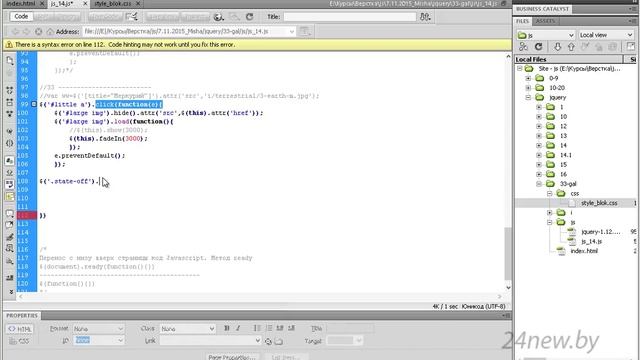The width and height of the screenshot is (640, 360).
Task: Select the folder named 16
Action: [x=563, y=174]
